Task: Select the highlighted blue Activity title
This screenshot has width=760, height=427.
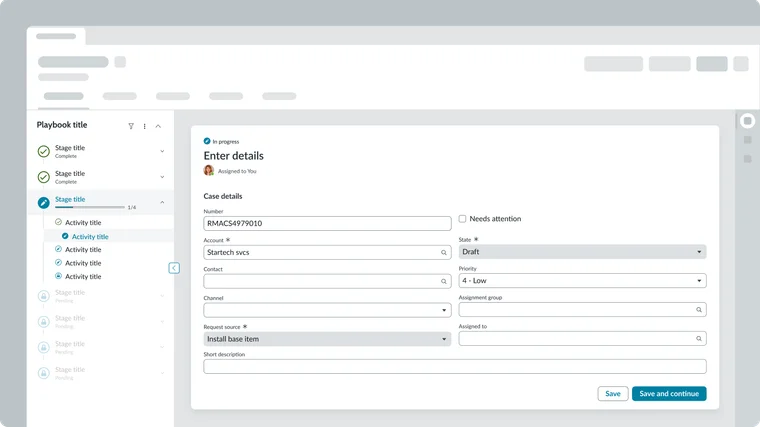Action: point(90,237)
